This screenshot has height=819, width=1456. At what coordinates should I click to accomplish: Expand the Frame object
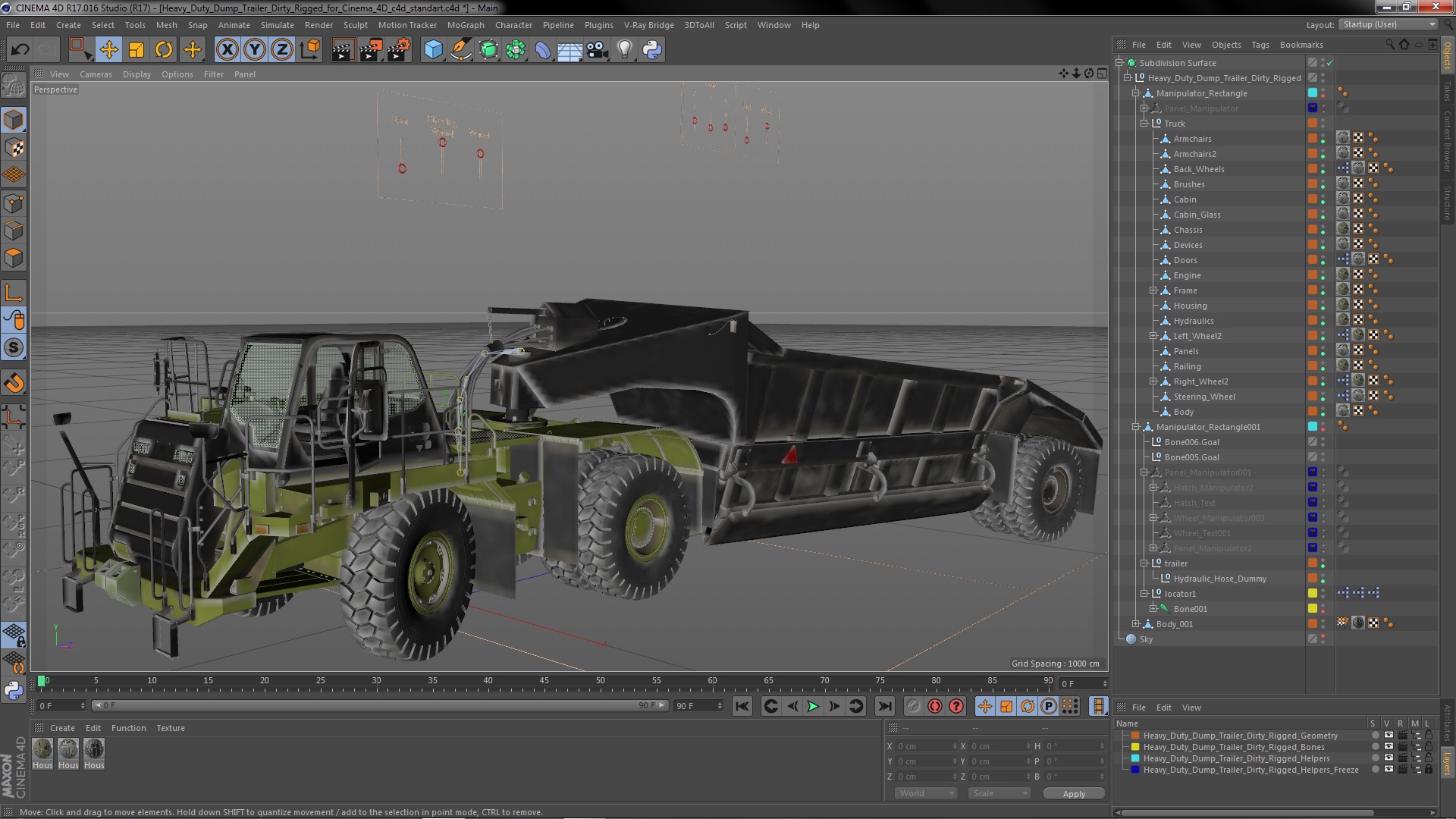pos(1153,290)
